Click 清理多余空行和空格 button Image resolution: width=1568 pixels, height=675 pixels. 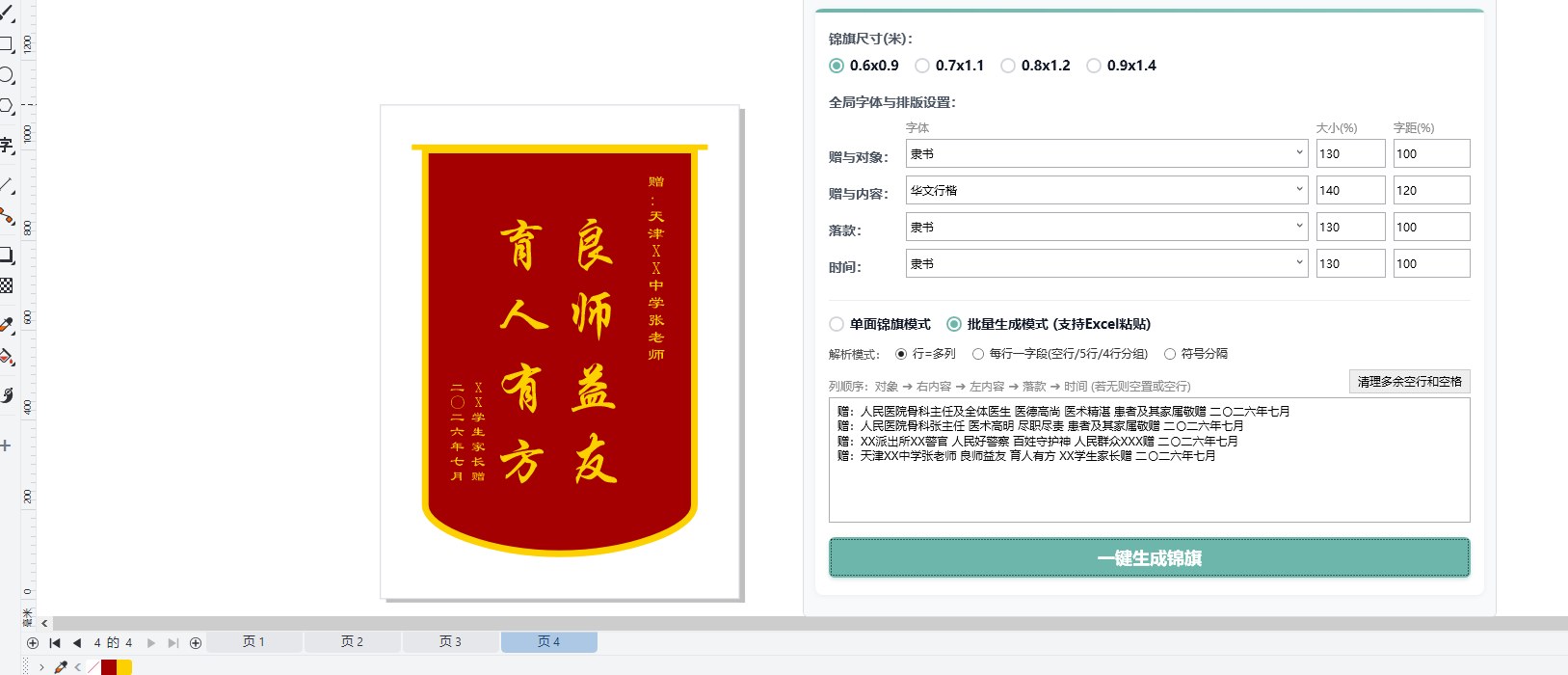click(1410, 382)
